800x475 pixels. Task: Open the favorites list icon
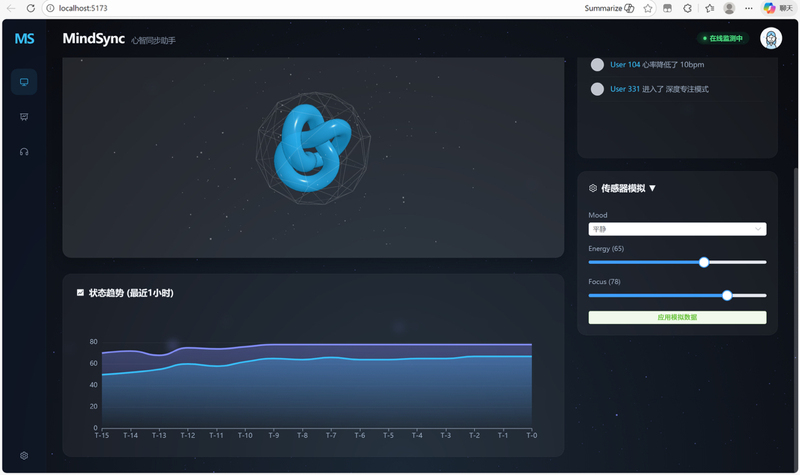pyautogui.click(x=710, y=8)
